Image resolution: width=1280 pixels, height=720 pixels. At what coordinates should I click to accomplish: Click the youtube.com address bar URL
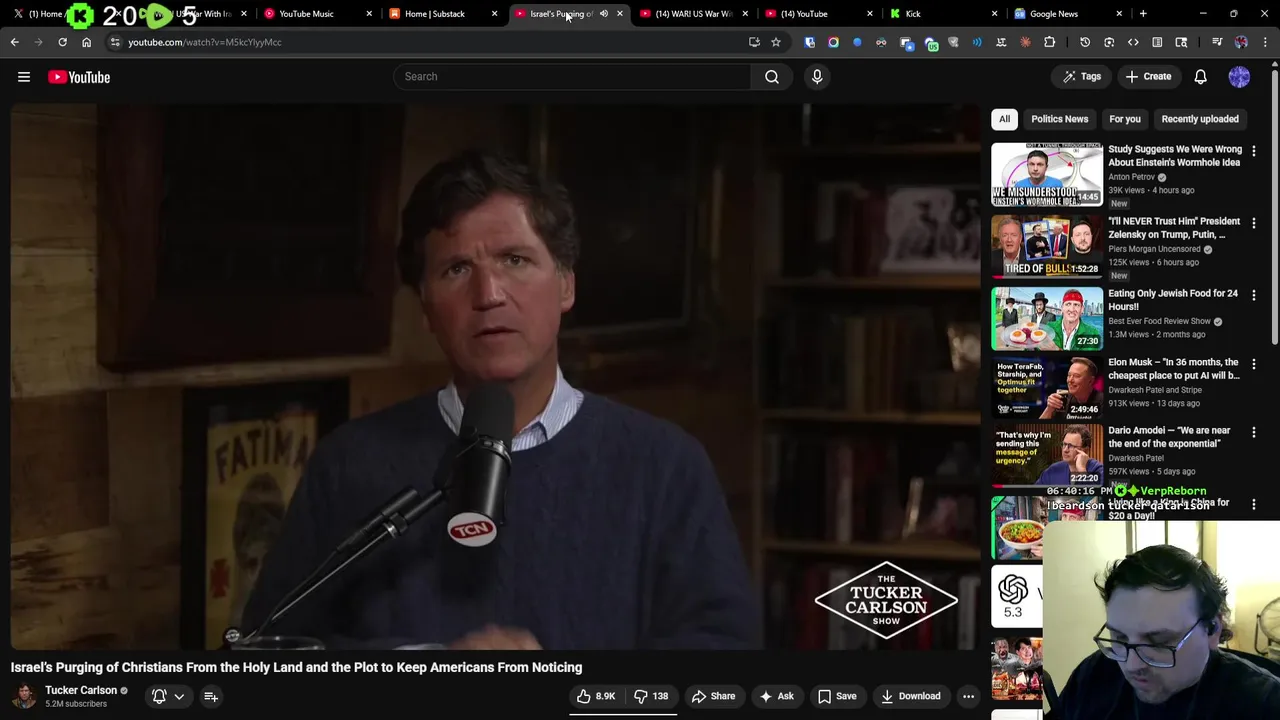pyautogui.click(x=205, y=42)
